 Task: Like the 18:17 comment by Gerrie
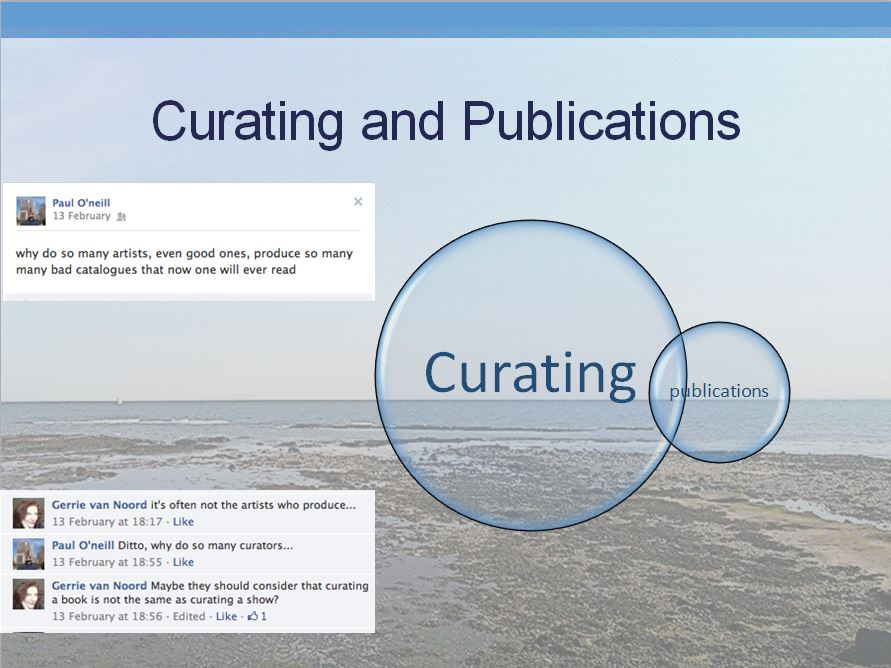pyautogui.click(x=183, y=522)
